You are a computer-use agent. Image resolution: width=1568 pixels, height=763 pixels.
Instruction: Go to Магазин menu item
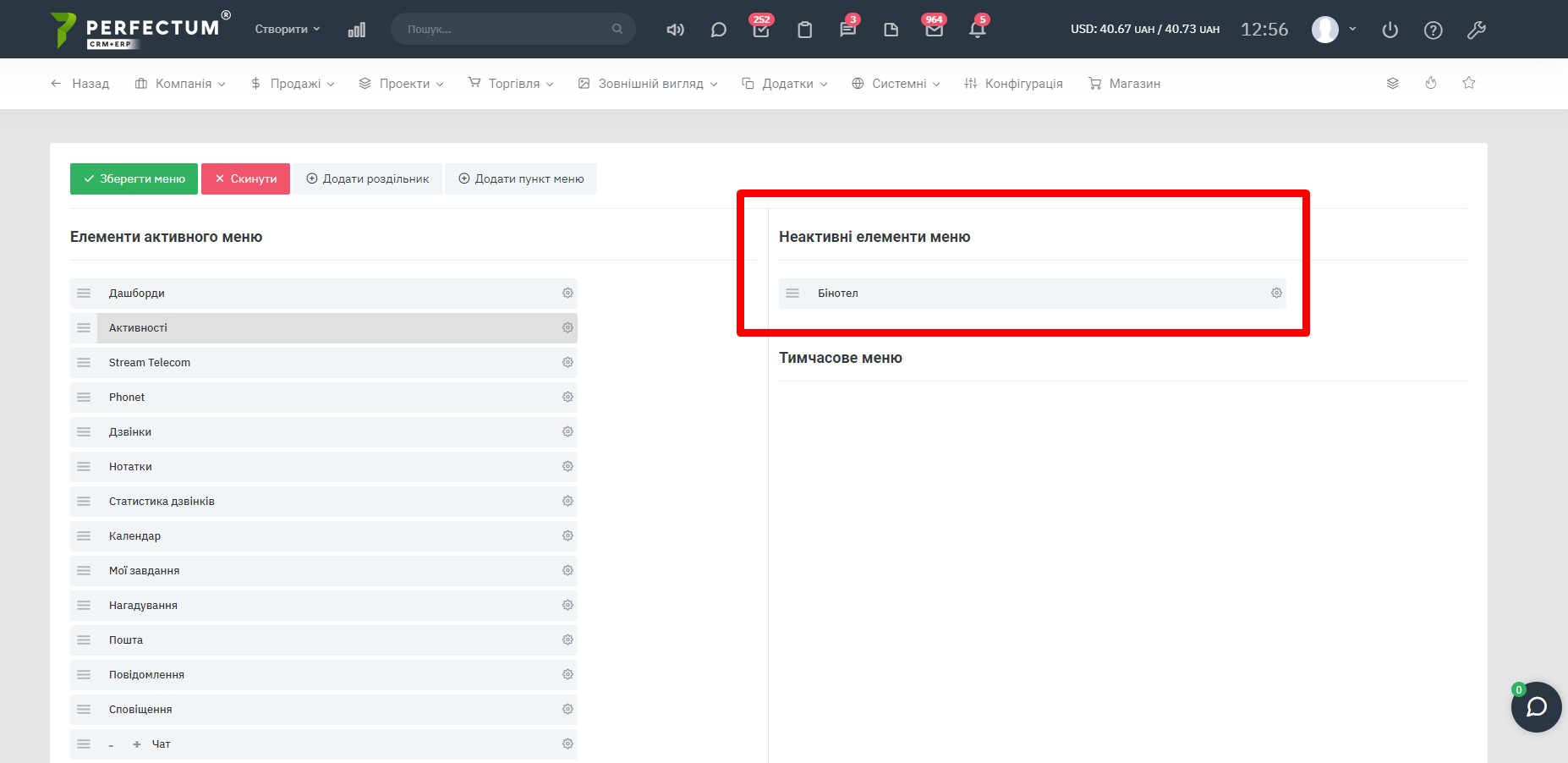pyautogui.click(x=1124, y=84)
